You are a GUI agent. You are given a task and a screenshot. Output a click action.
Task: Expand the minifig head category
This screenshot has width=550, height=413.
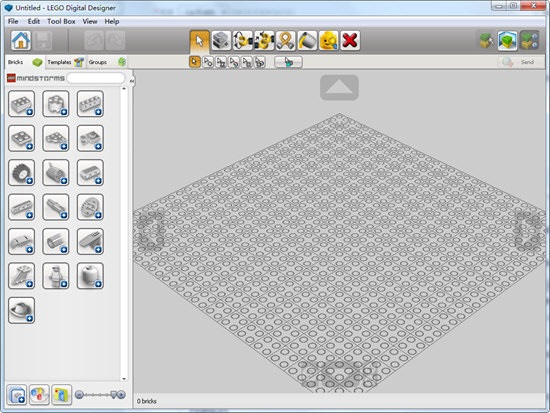pos(90,276)
